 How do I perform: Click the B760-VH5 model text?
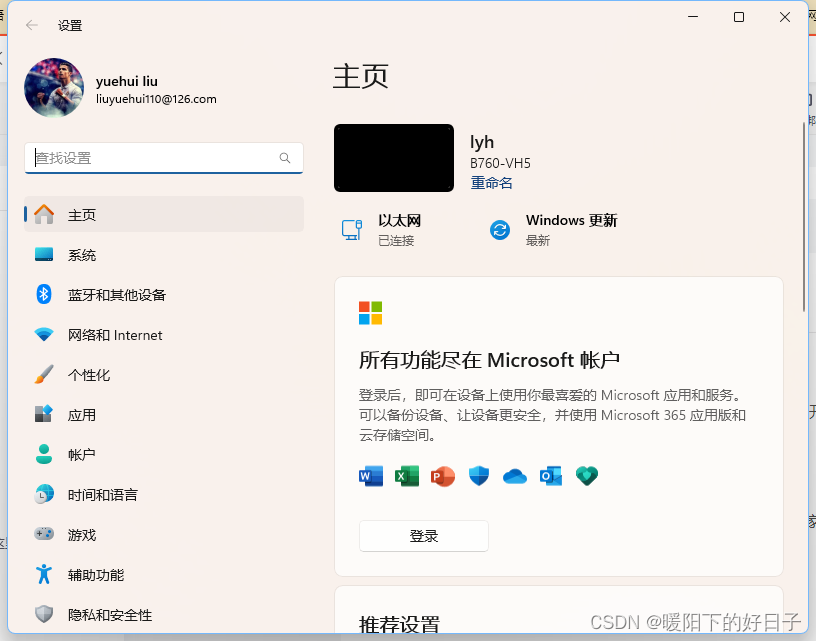coord(500,163)
